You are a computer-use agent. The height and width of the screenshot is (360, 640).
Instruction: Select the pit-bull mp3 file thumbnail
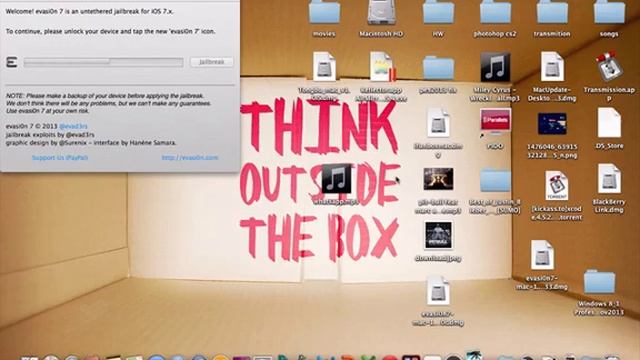438,179
